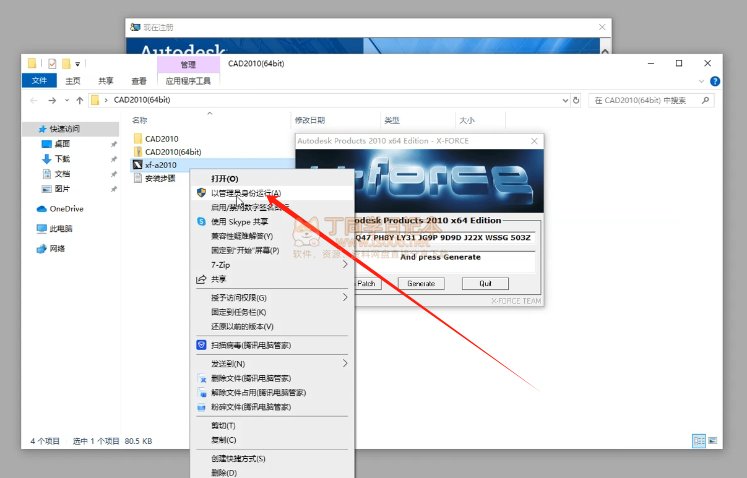Open the recent locations dropdown arrow
The image size is (747, 478).
click(x=67, y=100)
